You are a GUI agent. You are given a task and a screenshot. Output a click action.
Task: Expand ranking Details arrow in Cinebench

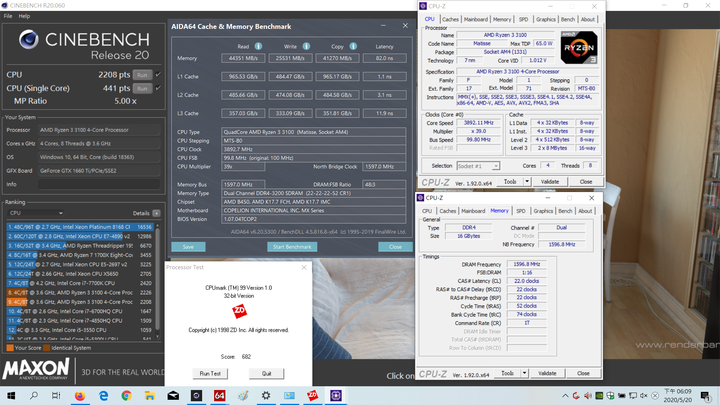pos(157,213)
